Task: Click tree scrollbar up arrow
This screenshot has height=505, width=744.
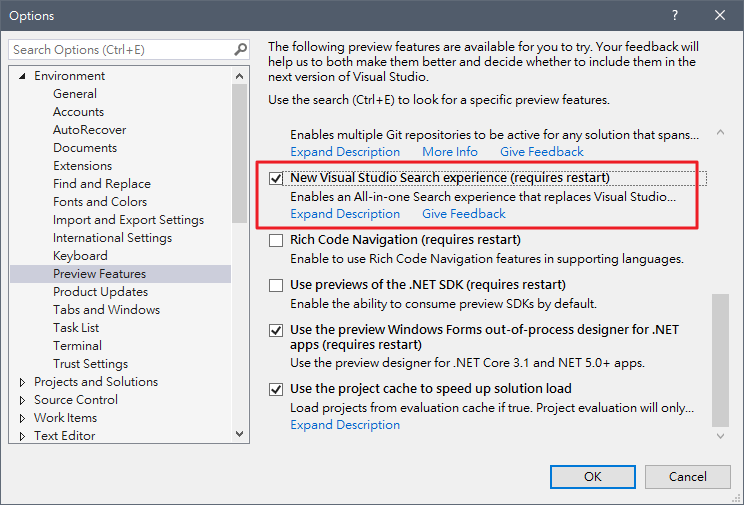Action: coord(240,76)
